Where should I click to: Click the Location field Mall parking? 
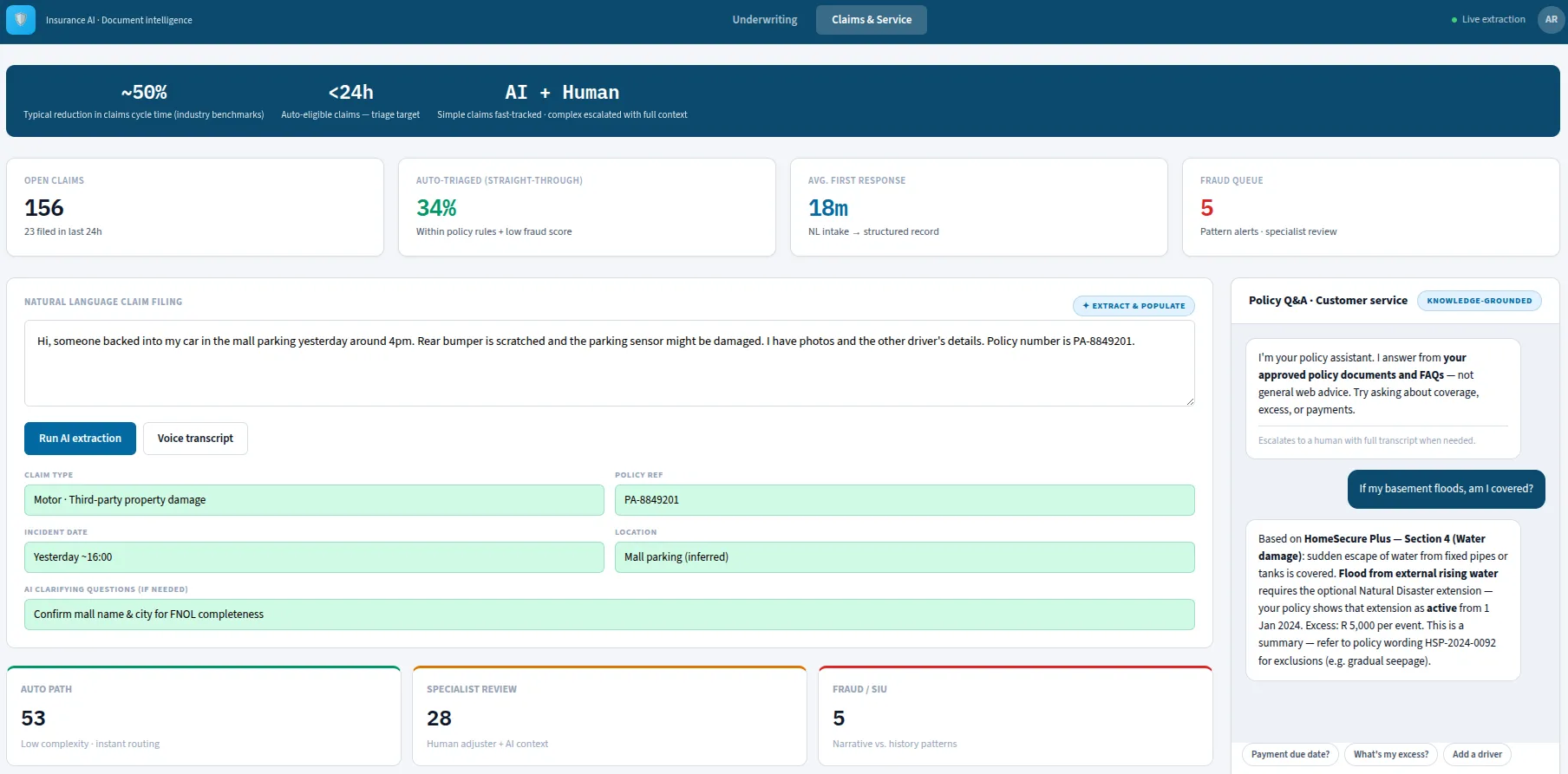pos(905,557)
